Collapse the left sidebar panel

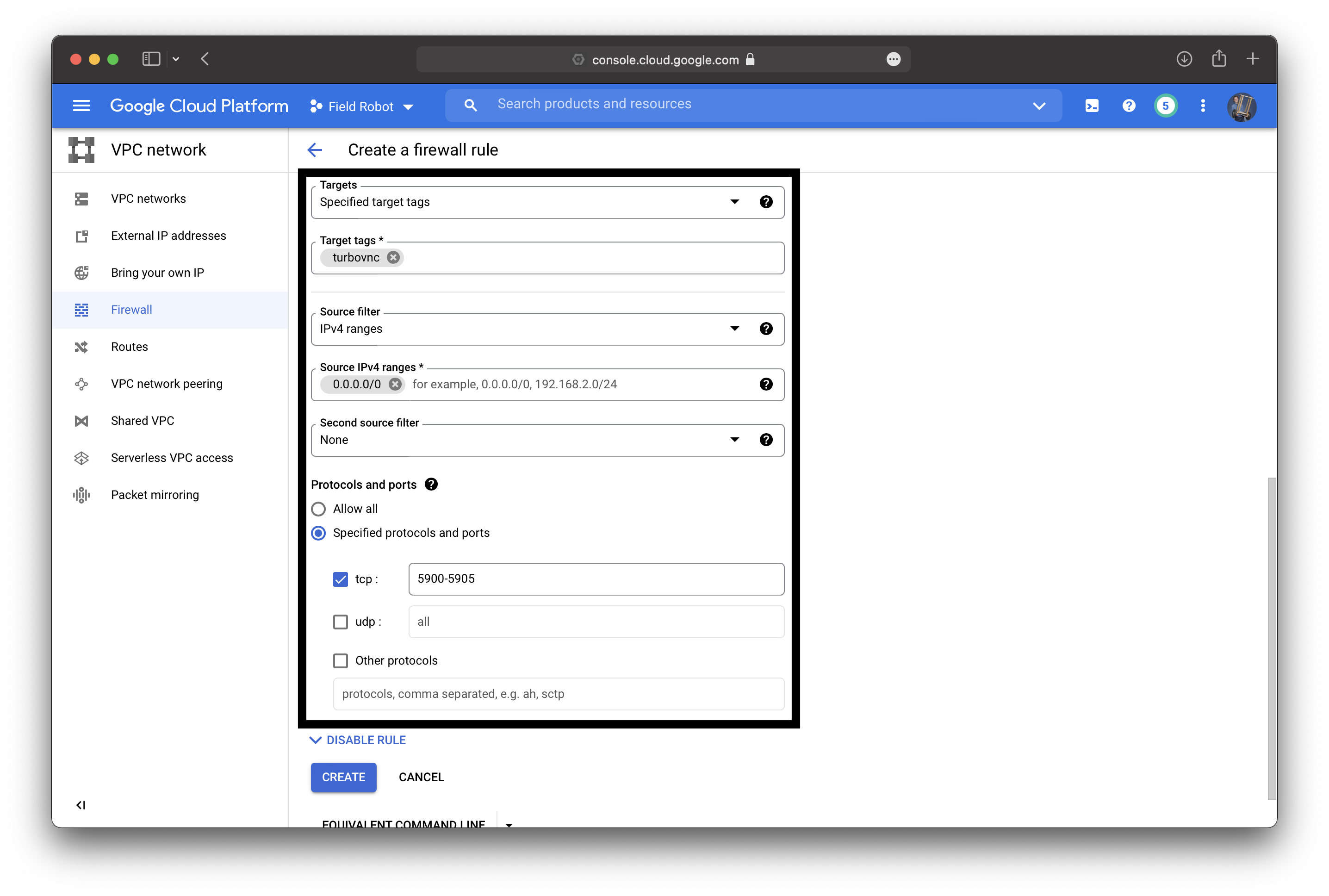point(81,804)
